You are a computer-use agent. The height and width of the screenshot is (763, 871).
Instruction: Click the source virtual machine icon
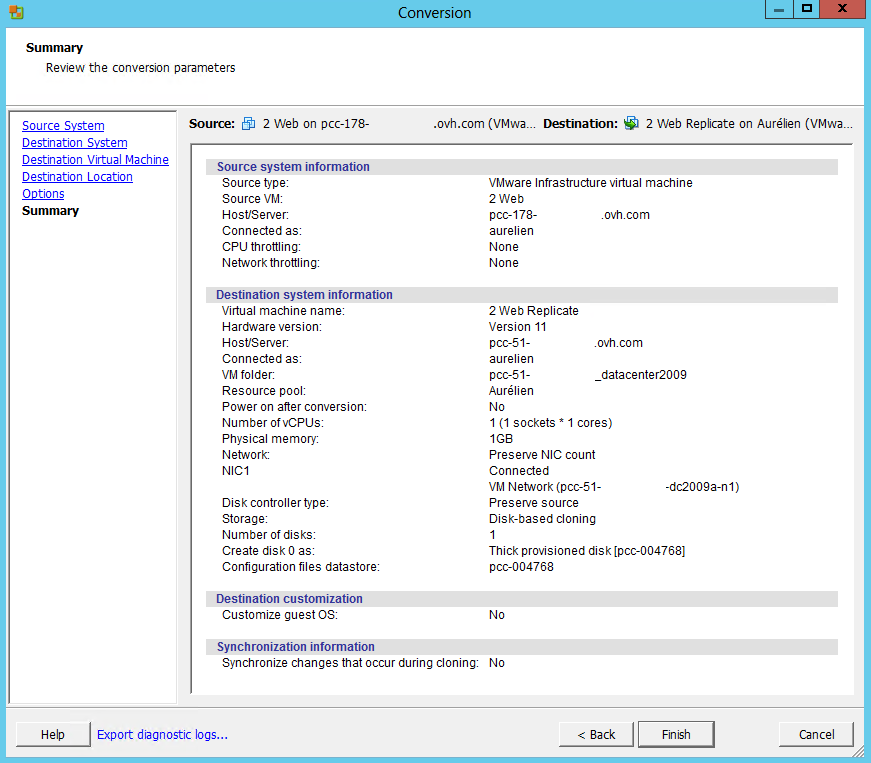(249, 124)
